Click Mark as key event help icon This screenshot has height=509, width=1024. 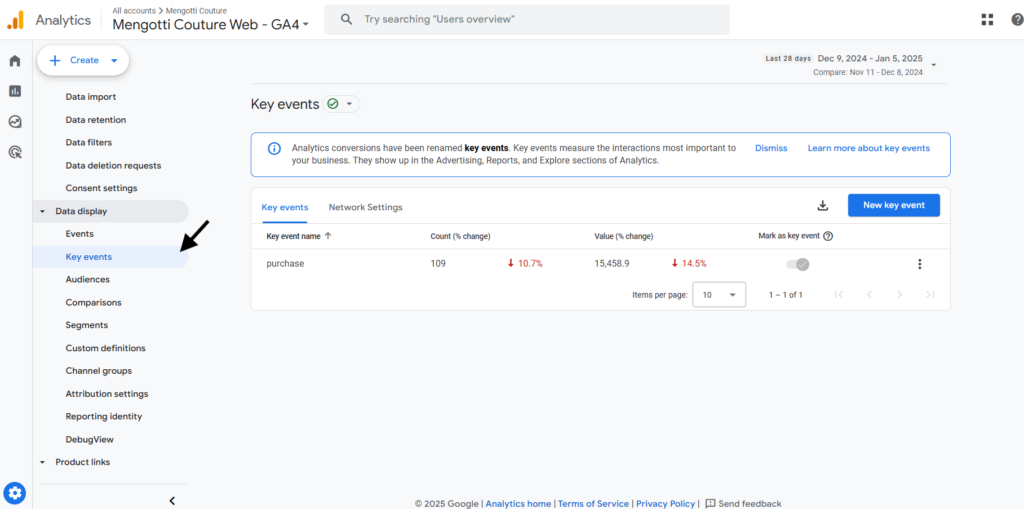coord(828,237)
